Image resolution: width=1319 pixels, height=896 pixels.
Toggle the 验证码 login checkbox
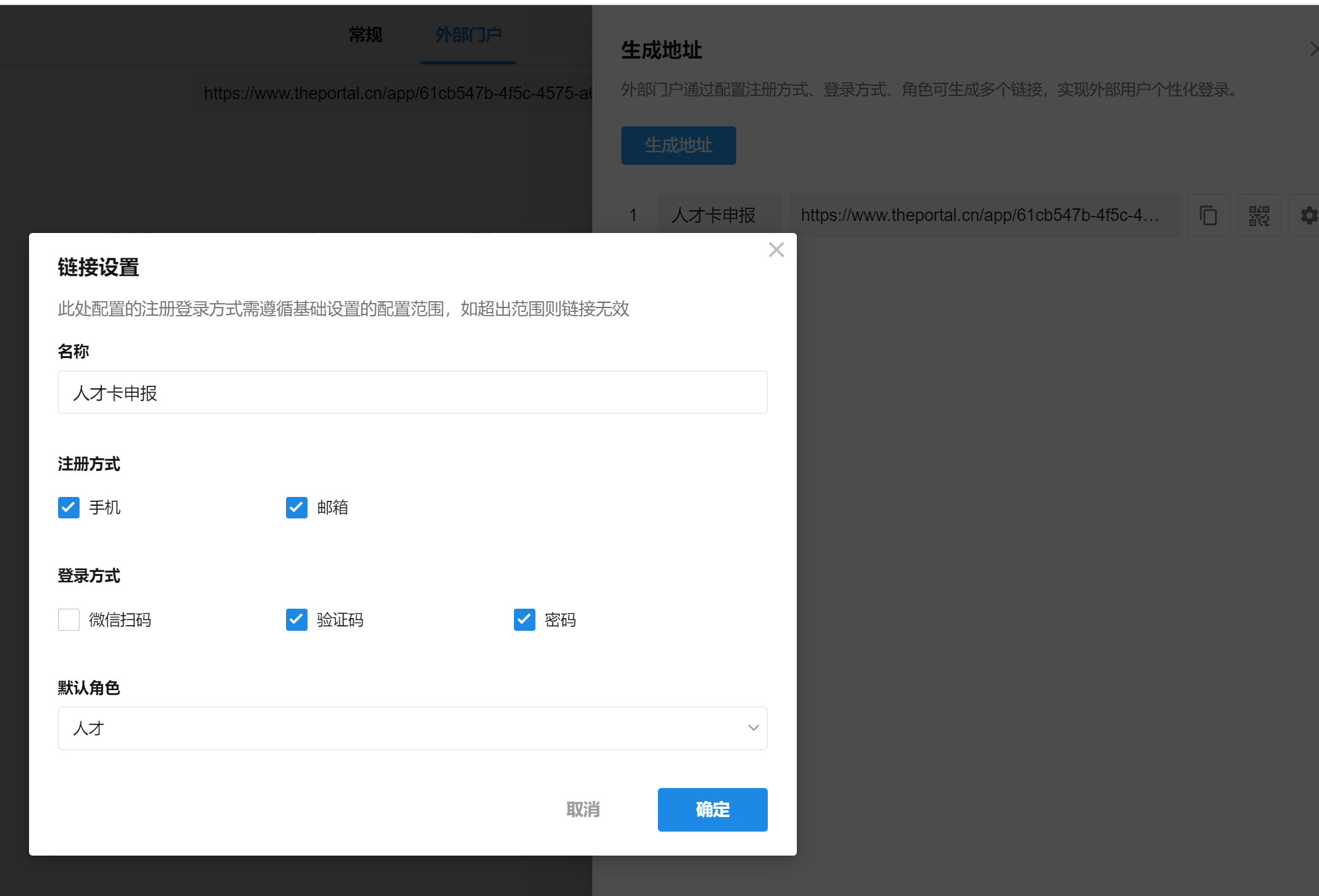297,620
